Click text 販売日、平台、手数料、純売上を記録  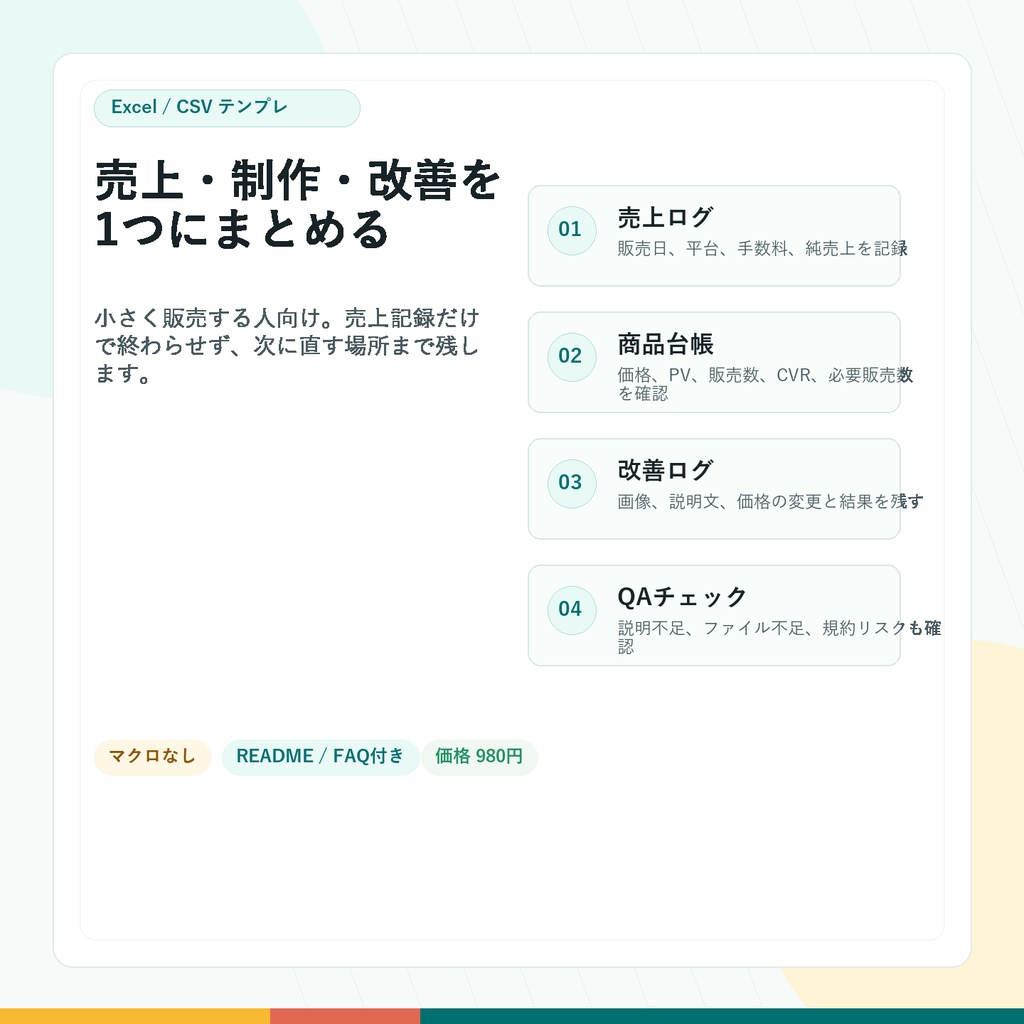(x=762, y=249)
